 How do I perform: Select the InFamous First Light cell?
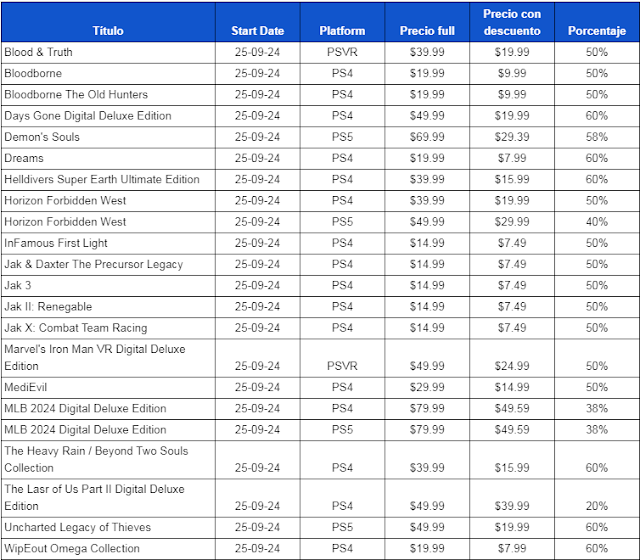(x=108, y=243)
